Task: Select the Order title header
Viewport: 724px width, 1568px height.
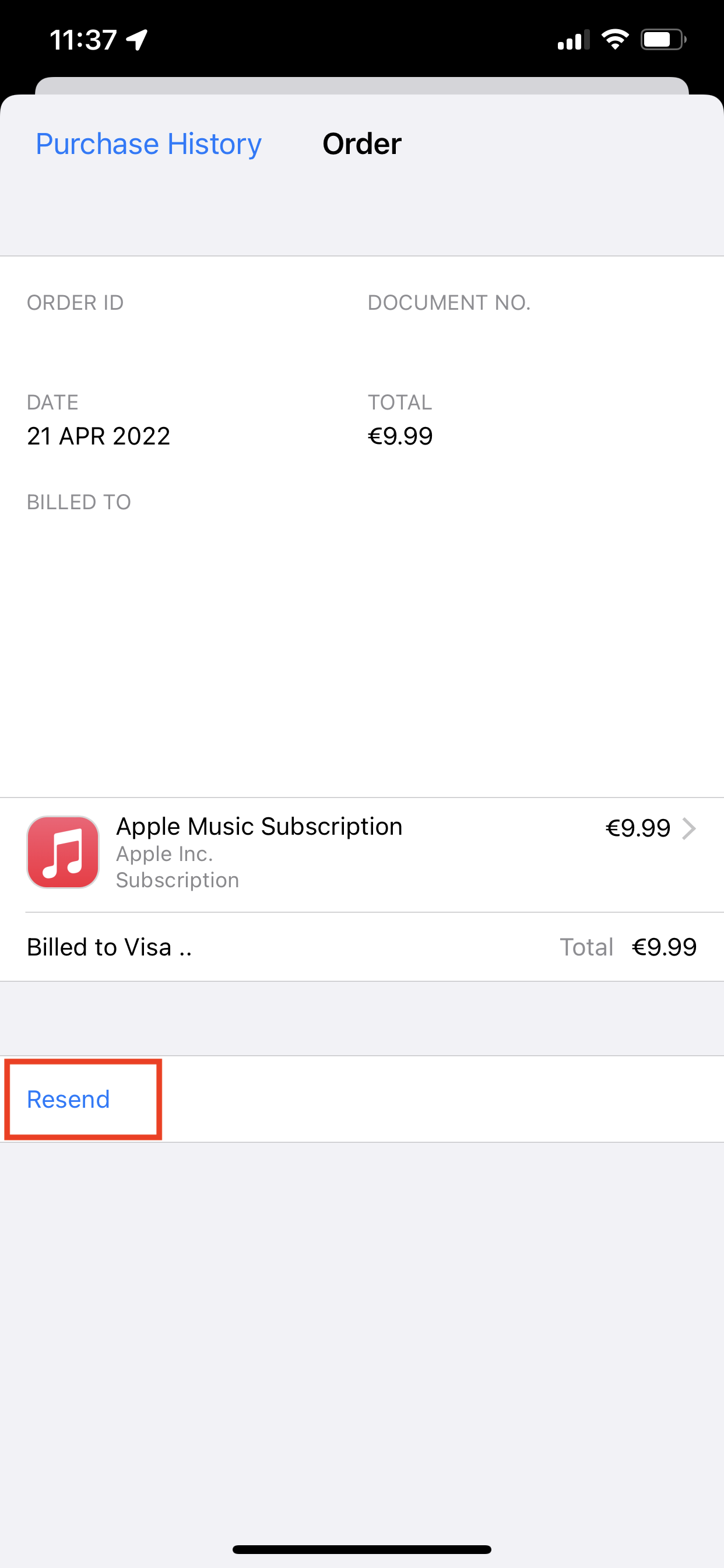Action: coord(362,143)
